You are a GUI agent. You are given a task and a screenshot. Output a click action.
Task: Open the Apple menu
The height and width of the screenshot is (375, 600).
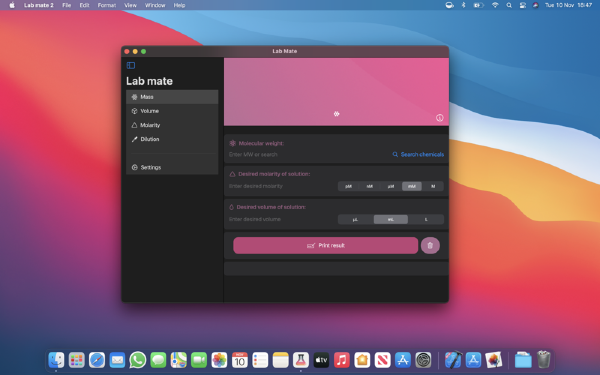click(12, 5)
